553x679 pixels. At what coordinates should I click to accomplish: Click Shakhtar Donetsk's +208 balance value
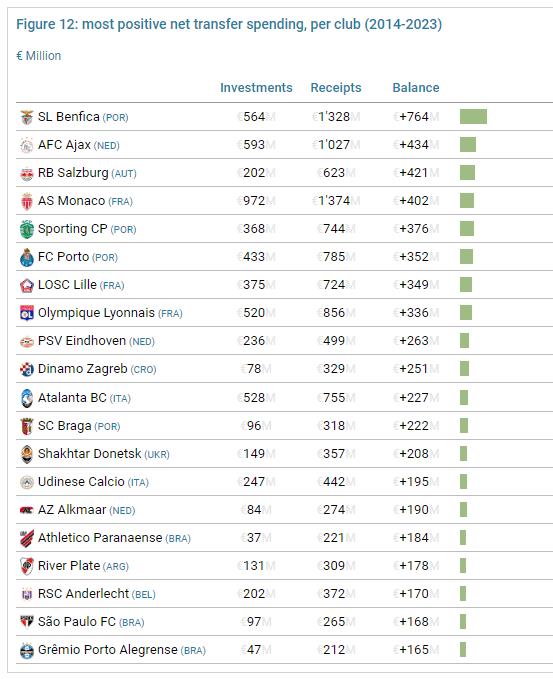point(416,454)
